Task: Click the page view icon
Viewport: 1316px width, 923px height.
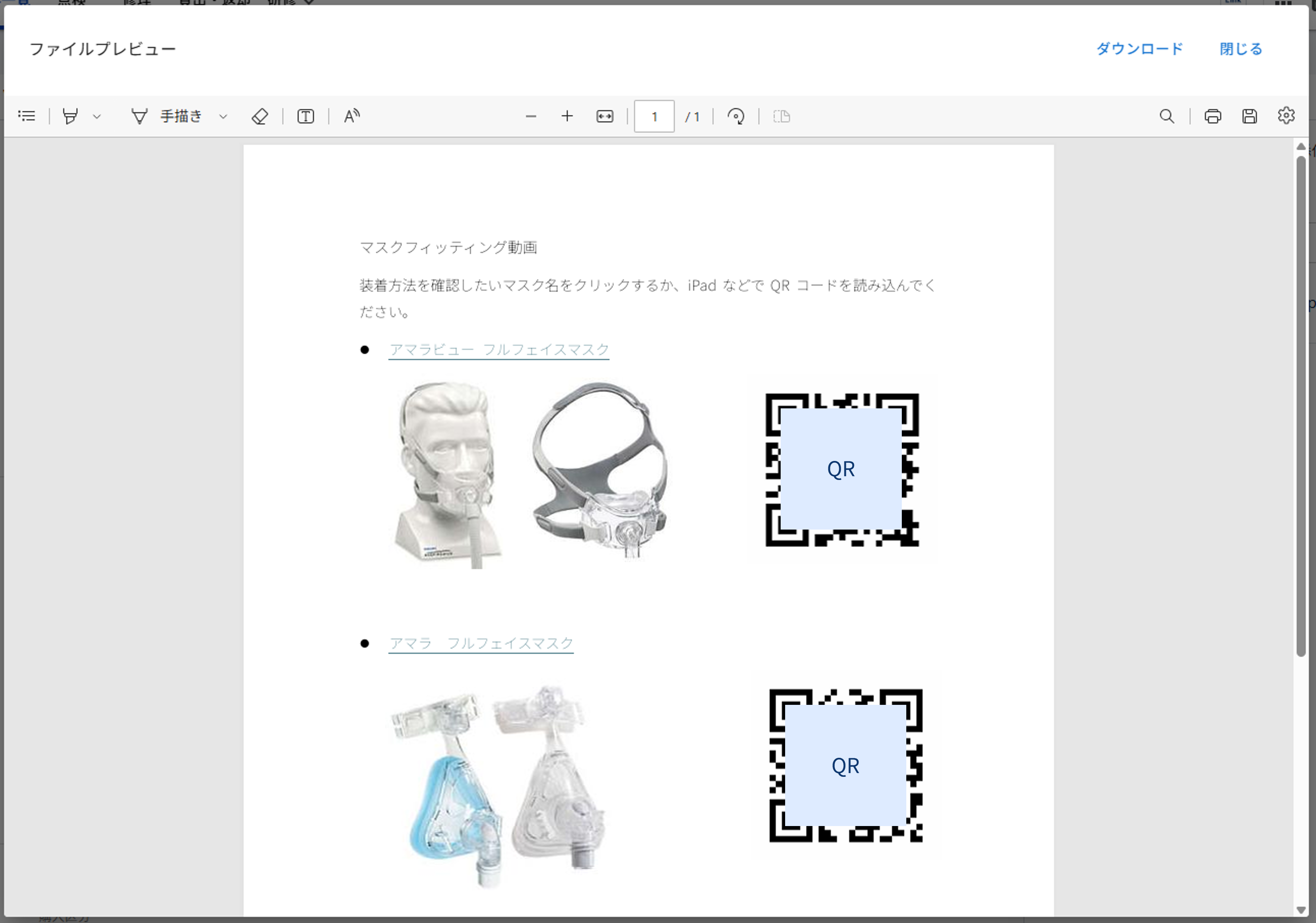Action: (x=782, y=116)
